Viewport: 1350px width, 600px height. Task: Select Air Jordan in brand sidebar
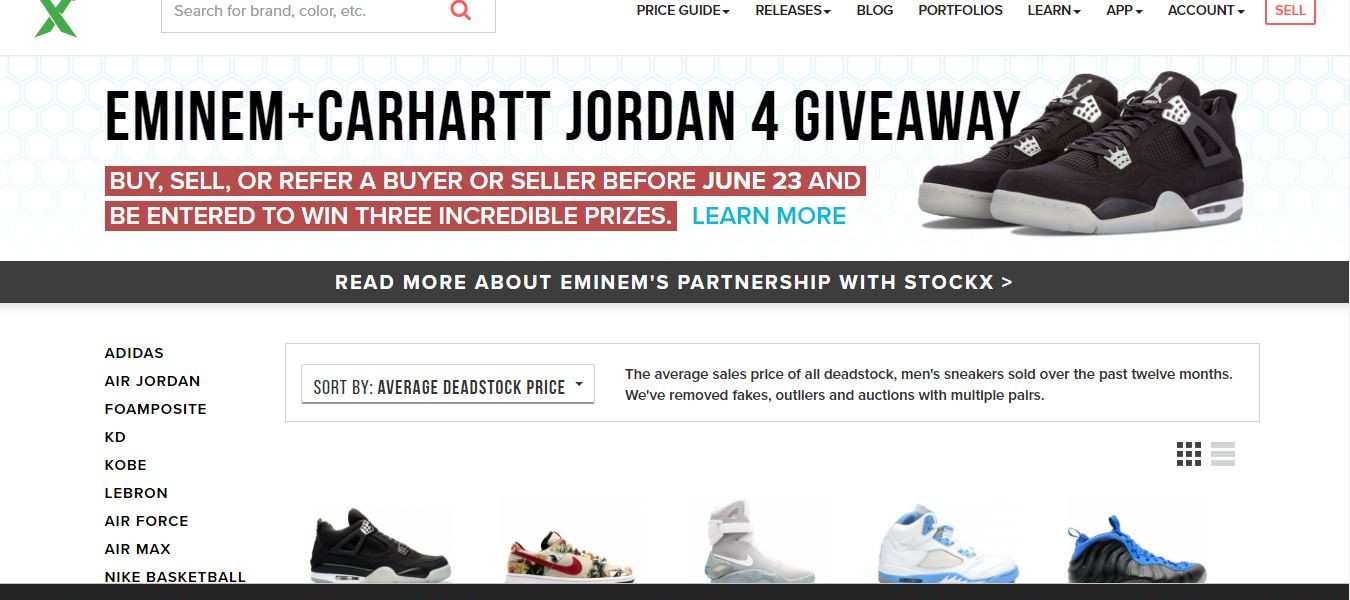click(x=152, y=381)
